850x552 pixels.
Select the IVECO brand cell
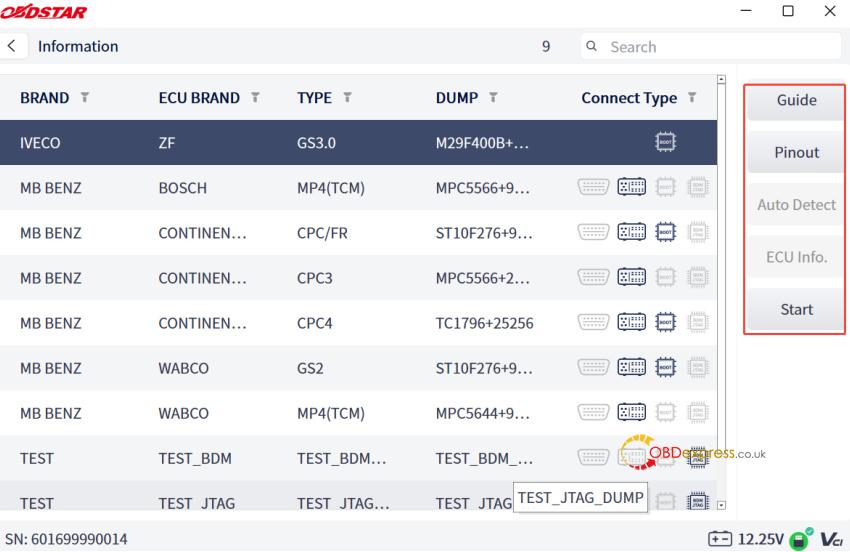[40, 143]
